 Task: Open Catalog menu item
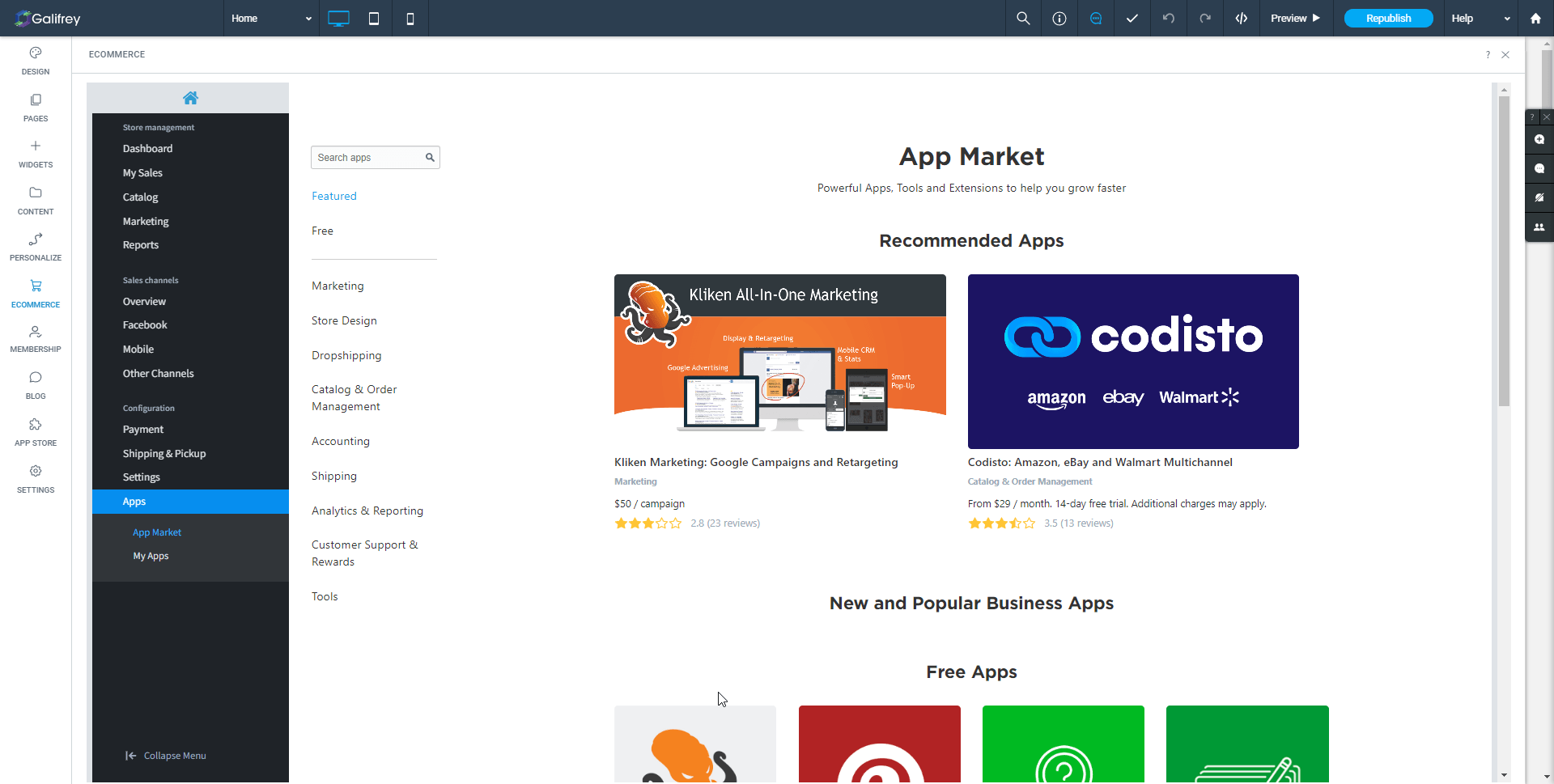(140, 197)
